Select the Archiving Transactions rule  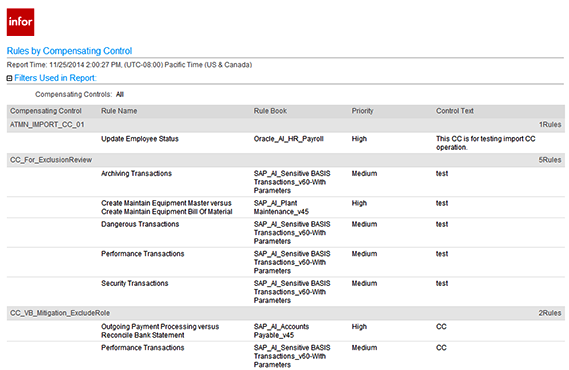pyautogui.click(x=136, y=174)
